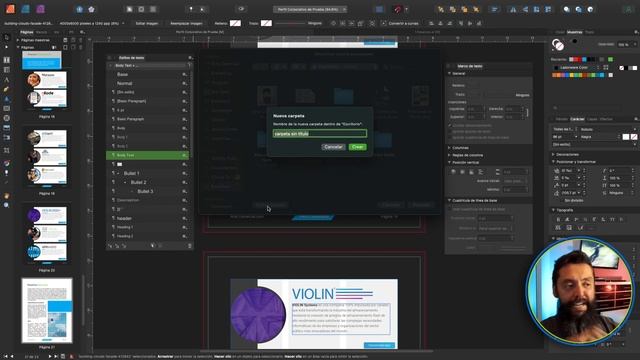Select the Zoom tool in Tools panel
The height and width of the screenshot is (360, 640).
coord(7,205)
